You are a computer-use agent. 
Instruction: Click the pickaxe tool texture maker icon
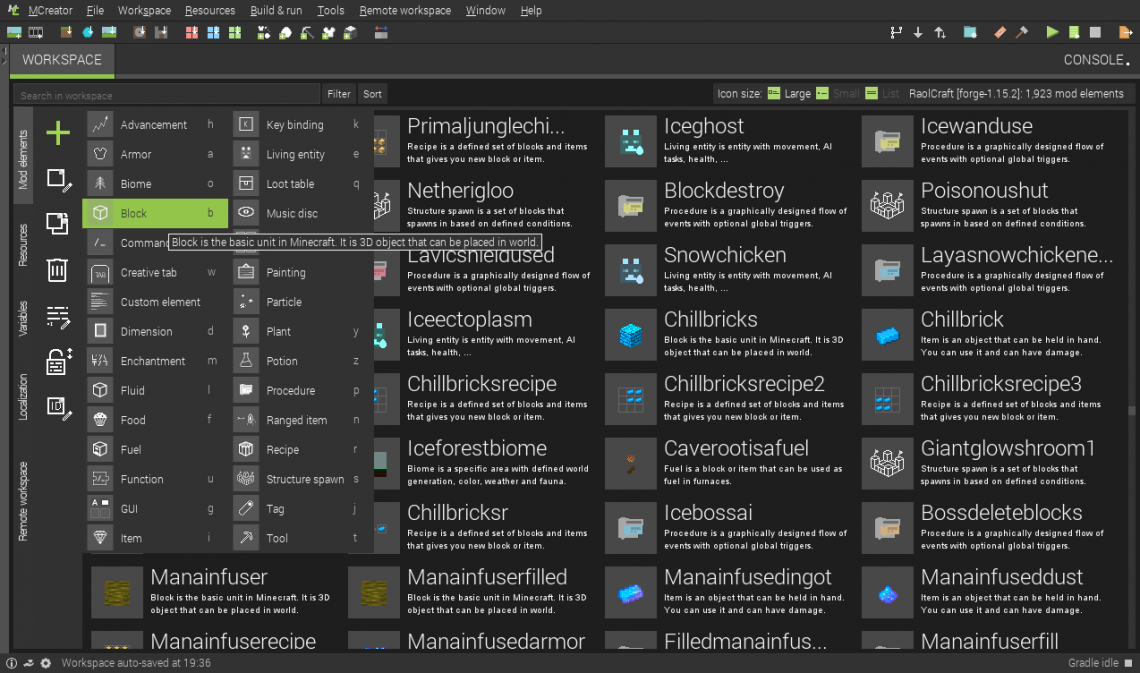[x=307, y=32]
